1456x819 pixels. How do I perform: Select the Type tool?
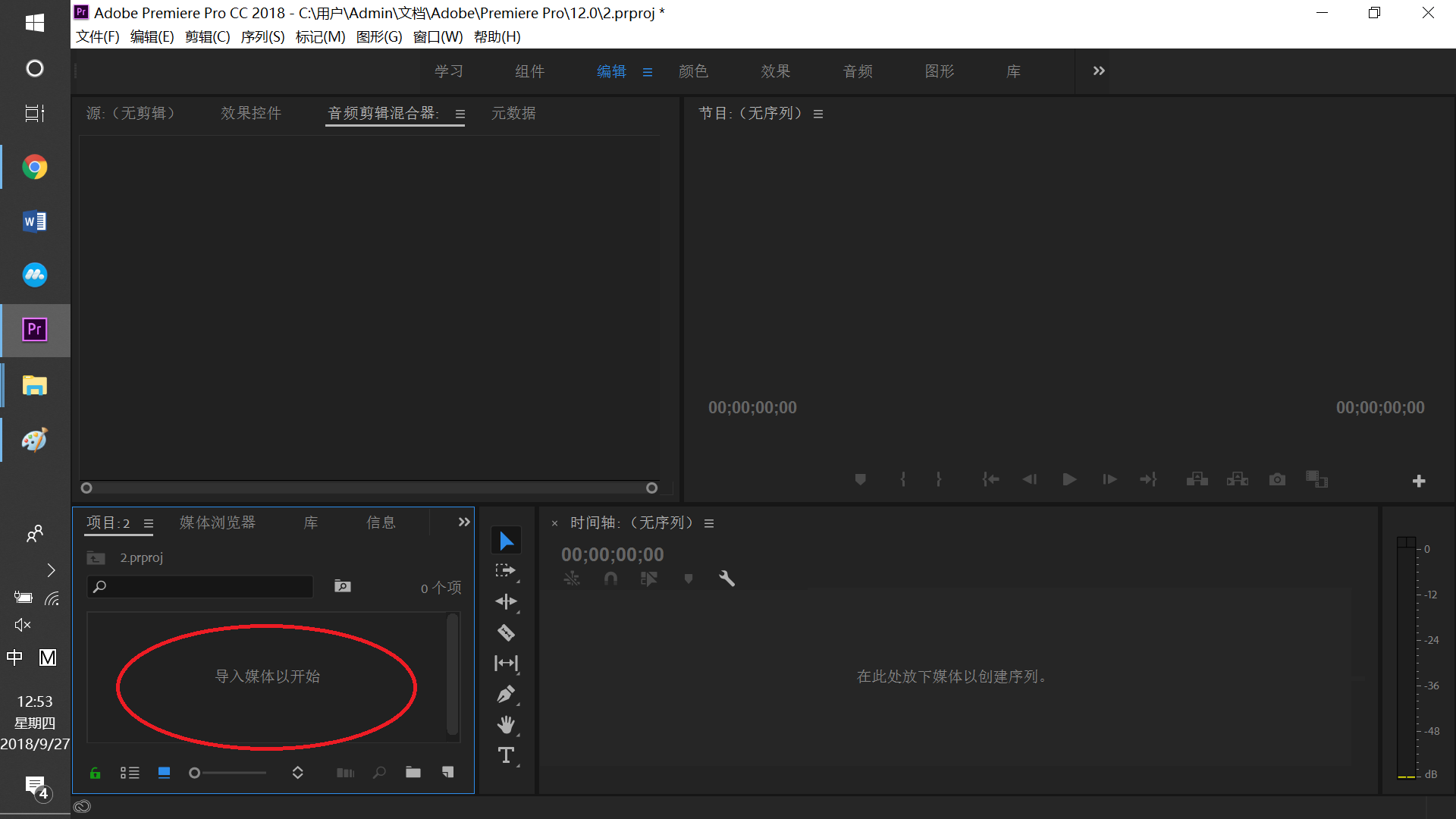[506, 755]
